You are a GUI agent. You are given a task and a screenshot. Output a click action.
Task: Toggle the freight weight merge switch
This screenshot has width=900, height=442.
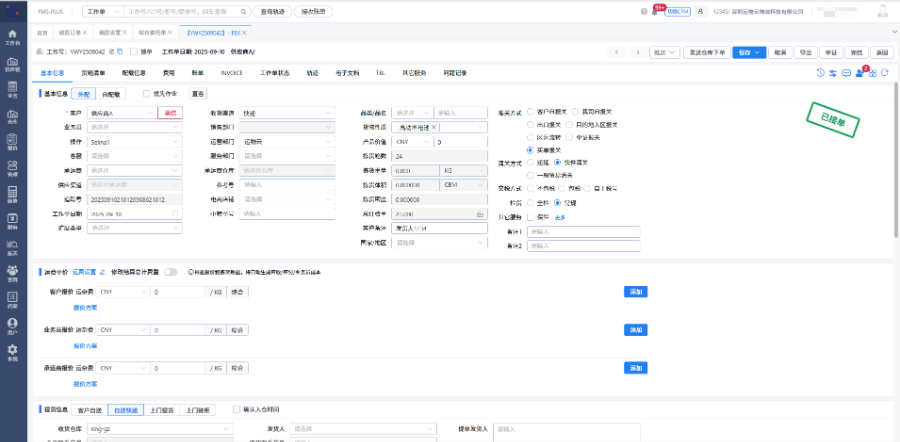tap(171, 271)
